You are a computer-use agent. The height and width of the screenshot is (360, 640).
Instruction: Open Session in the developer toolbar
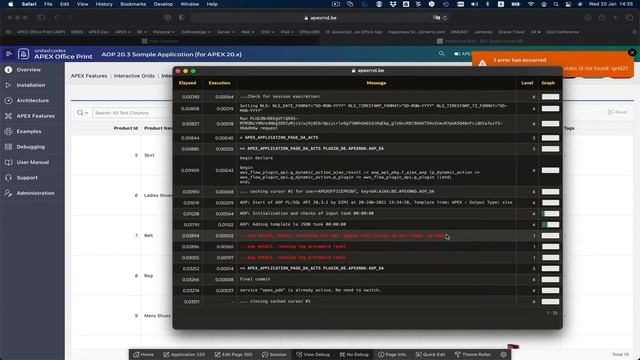tap(274, 354)
